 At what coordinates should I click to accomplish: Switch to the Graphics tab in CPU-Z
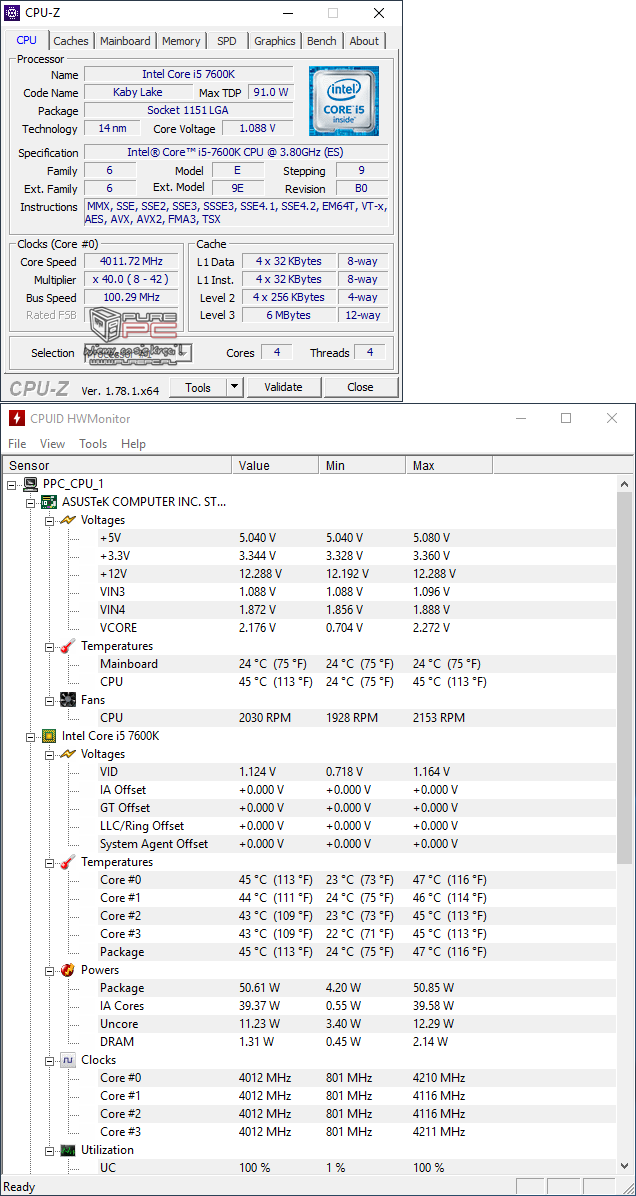(x=275, y=41)
